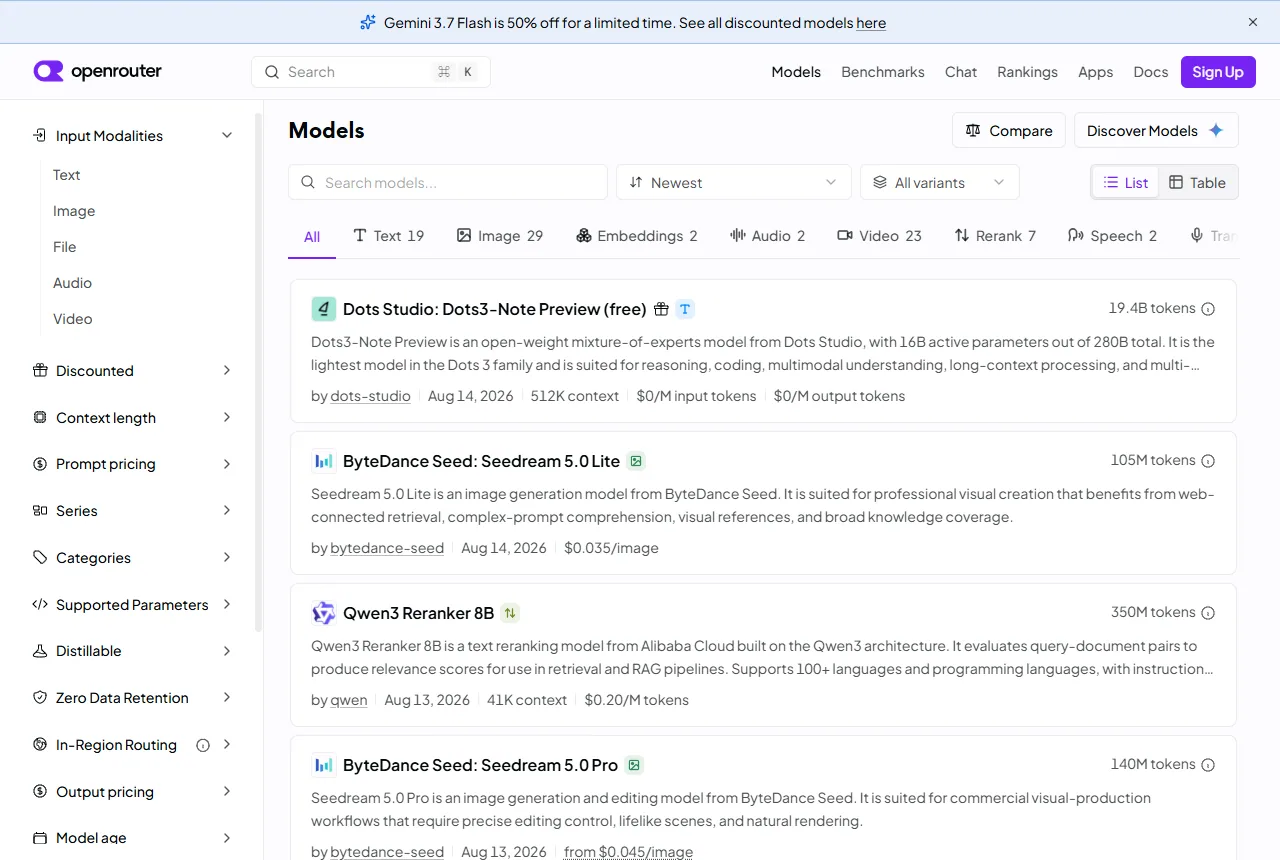
Task: Expand the In-Region Routing chevron
Action: click(x=227, y=744)
